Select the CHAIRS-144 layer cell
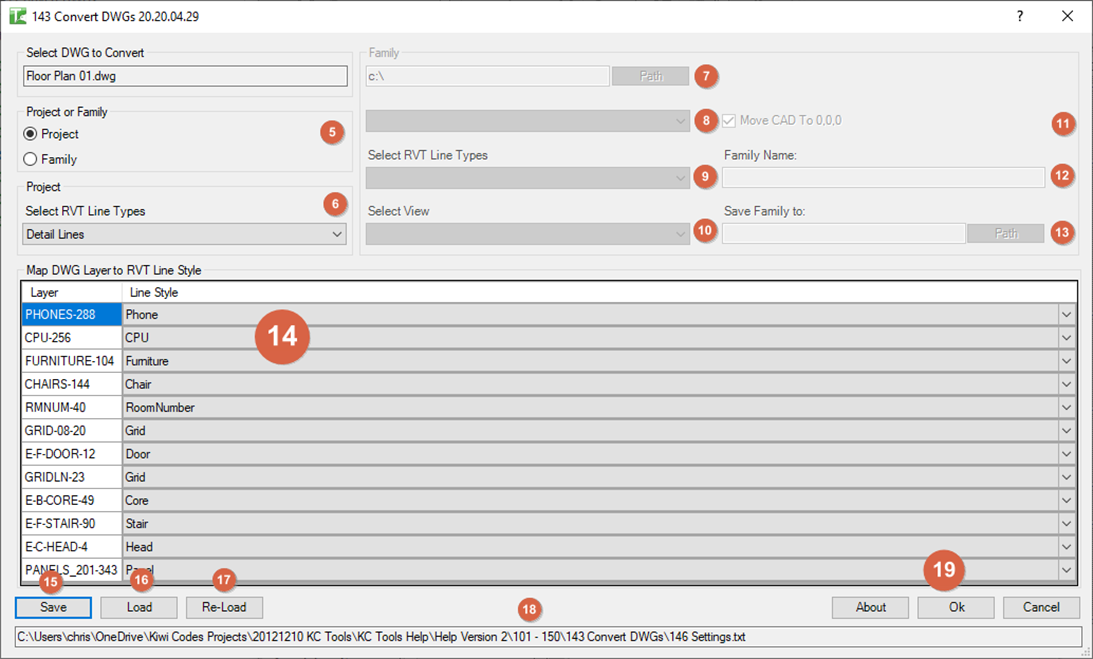The height and width of the screenshot is (659, 1093). tap(71, 384)
